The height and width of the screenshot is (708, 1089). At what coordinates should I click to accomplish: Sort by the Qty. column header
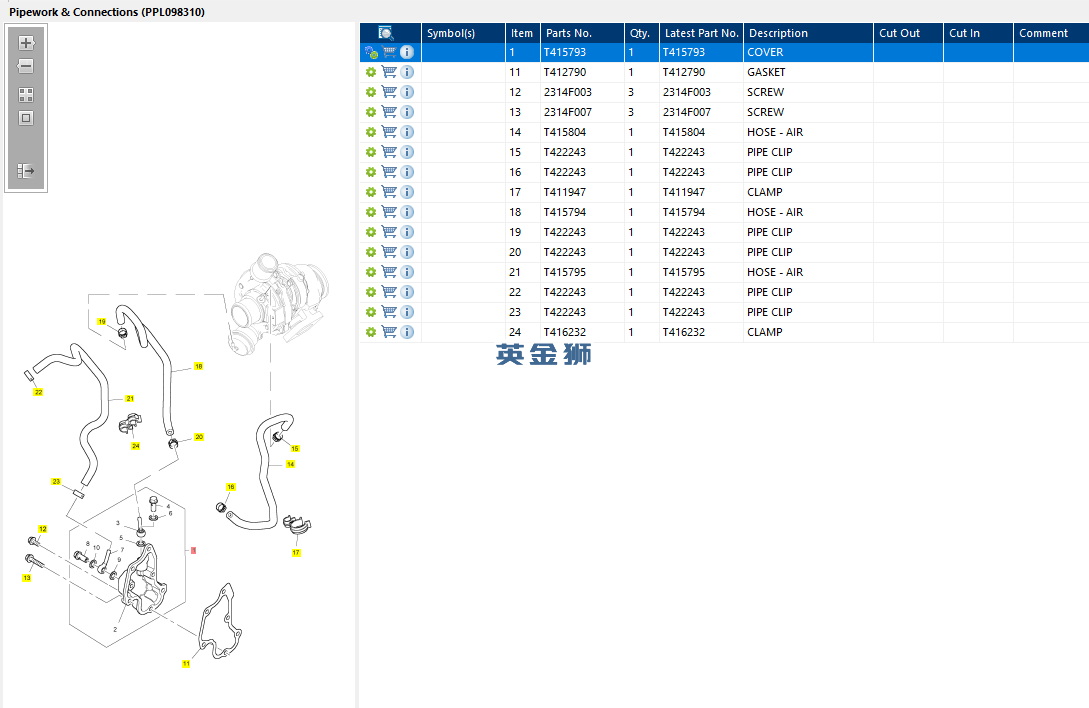click(642, 33)
